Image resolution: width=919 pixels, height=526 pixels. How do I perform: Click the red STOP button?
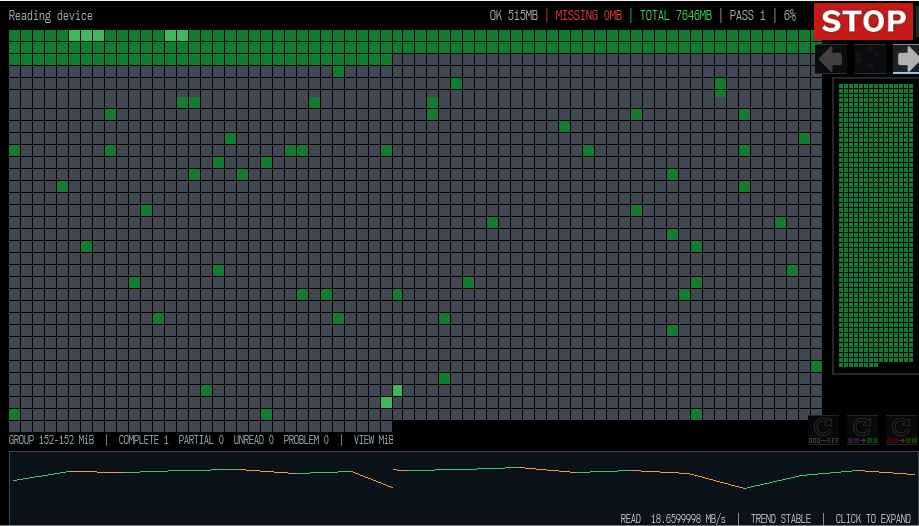863,21
